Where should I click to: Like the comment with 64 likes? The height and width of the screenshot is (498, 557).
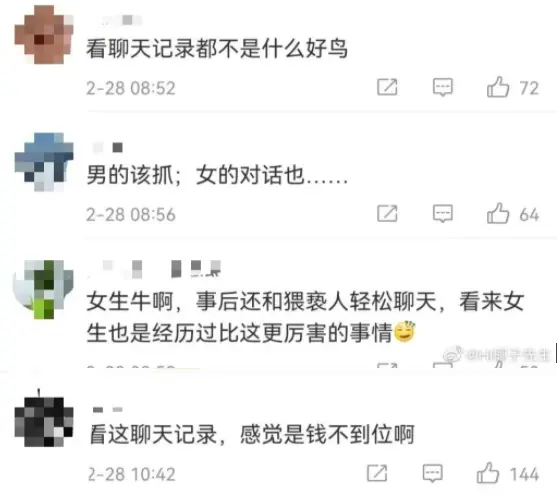[x=498, y=213]
